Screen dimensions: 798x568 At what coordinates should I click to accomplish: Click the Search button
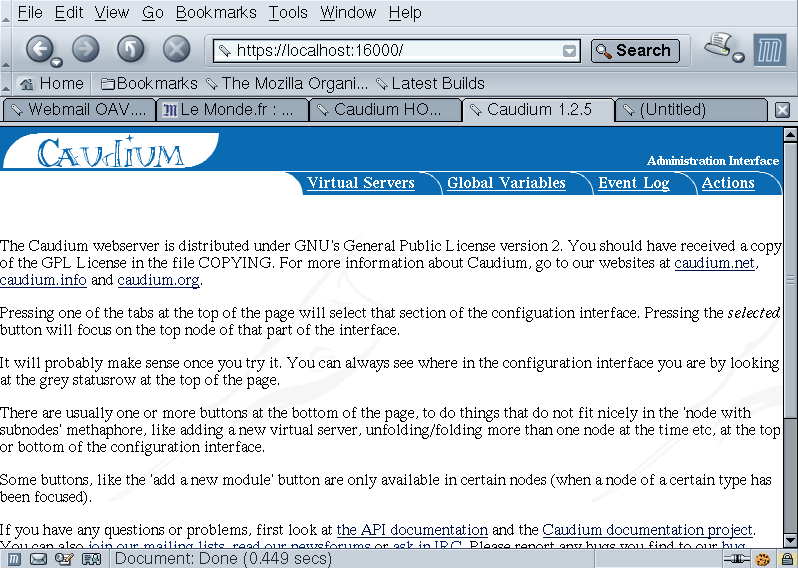click(635, 51)
